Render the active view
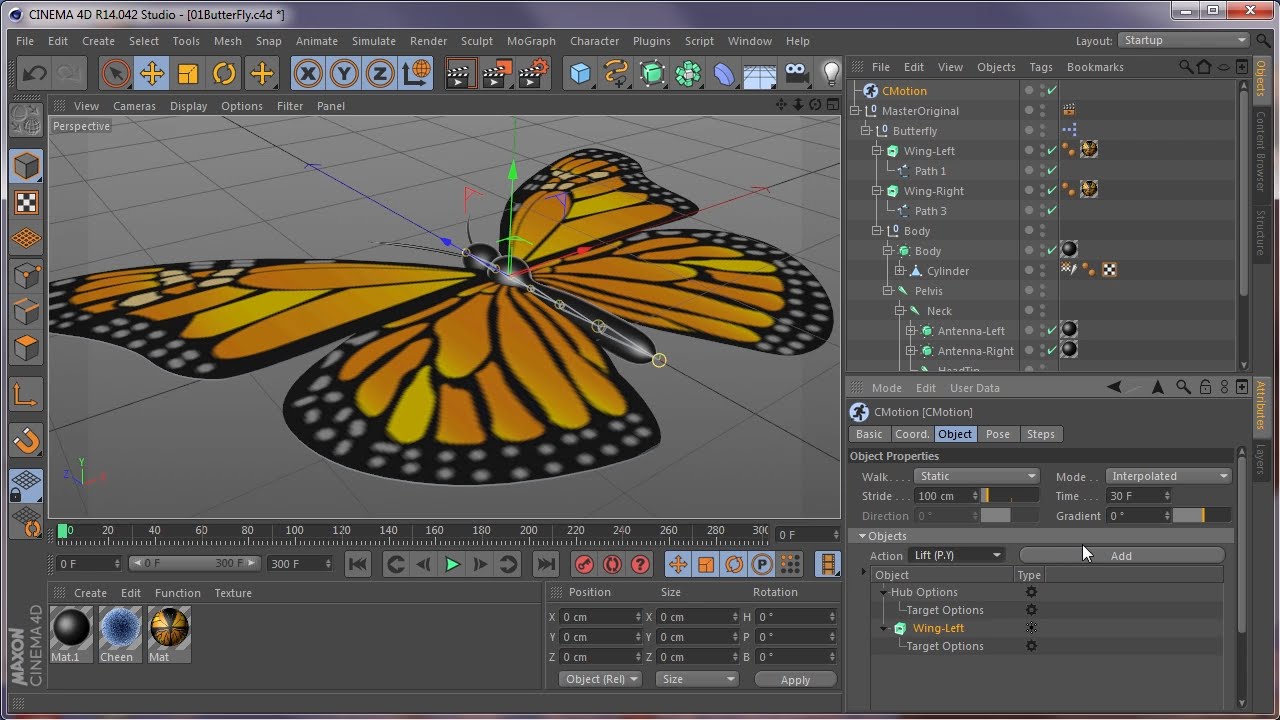The image size is (1280, 720). (460, 73)
